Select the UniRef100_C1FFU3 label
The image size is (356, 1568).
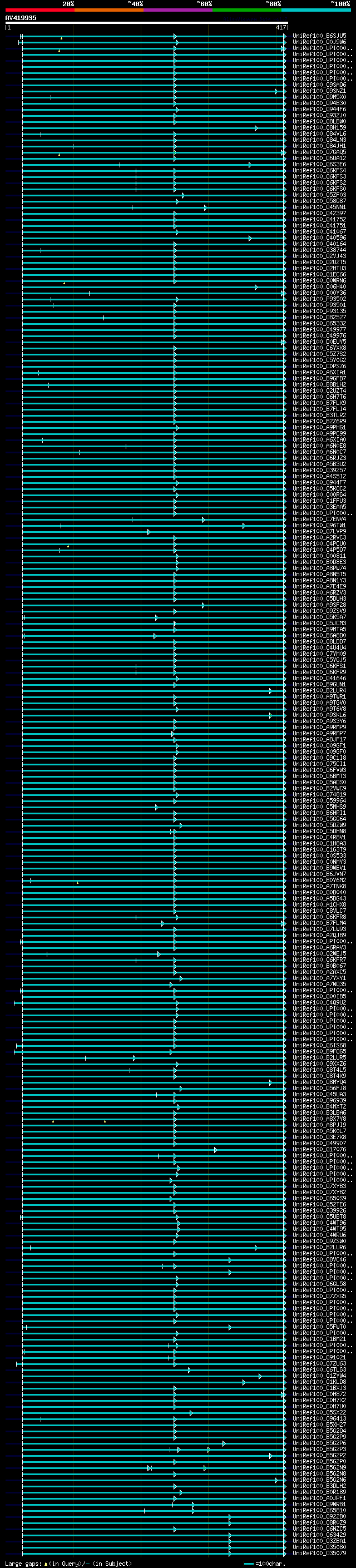click(319, 501)
